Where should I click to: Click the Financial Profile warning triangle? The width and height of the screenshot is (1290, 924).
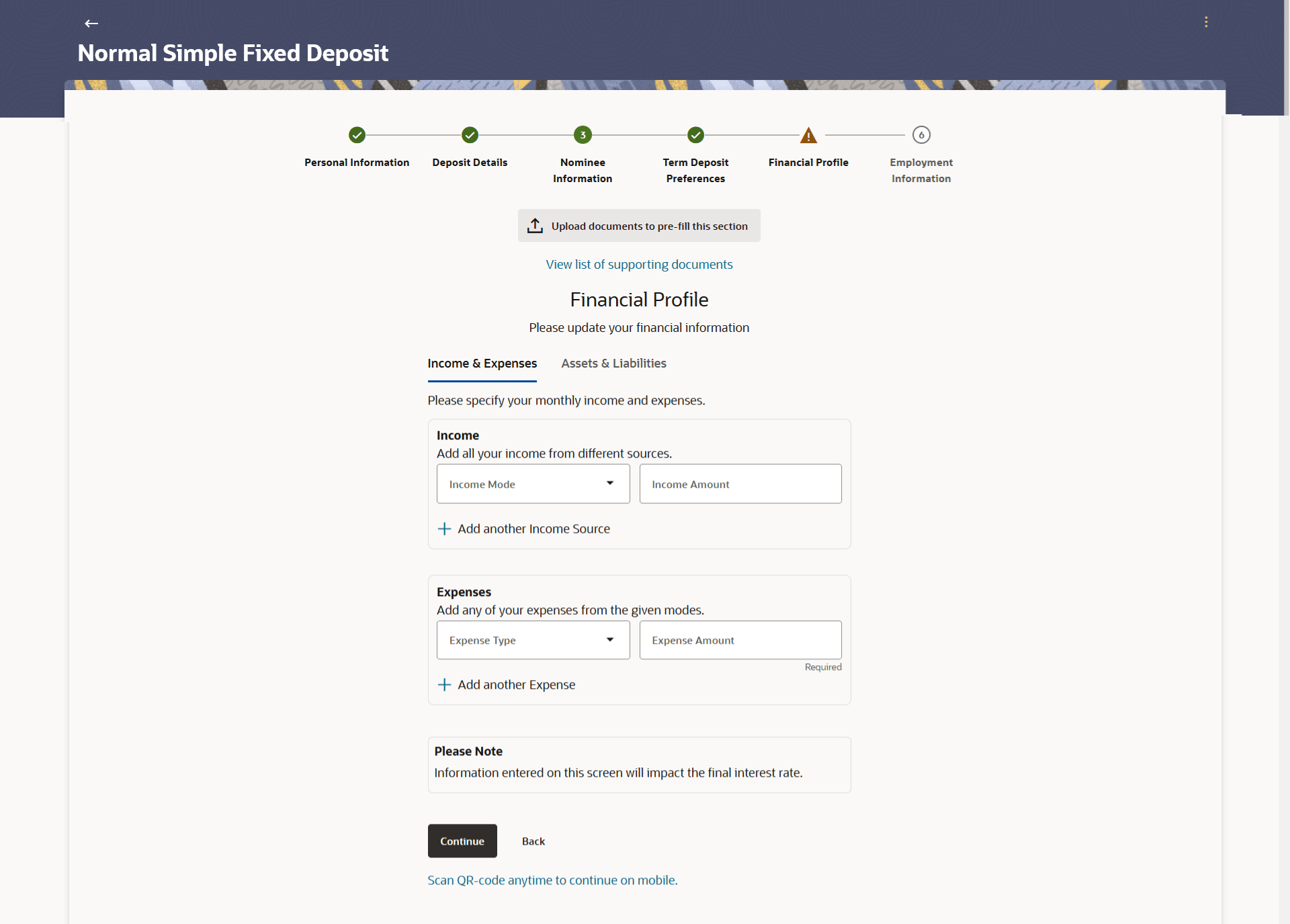[808, 136]
